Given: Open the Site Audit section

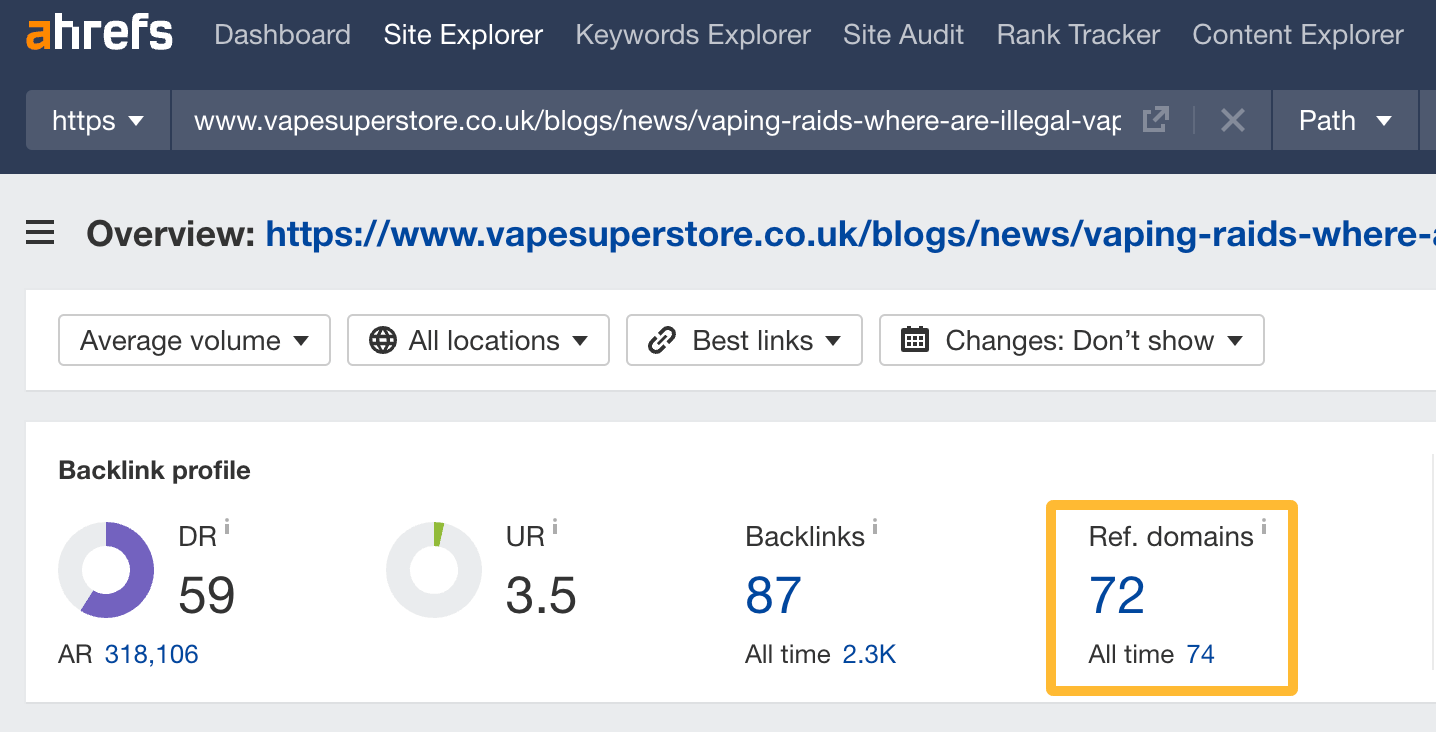Looking at the screenshot, I should tap(903, 34).
